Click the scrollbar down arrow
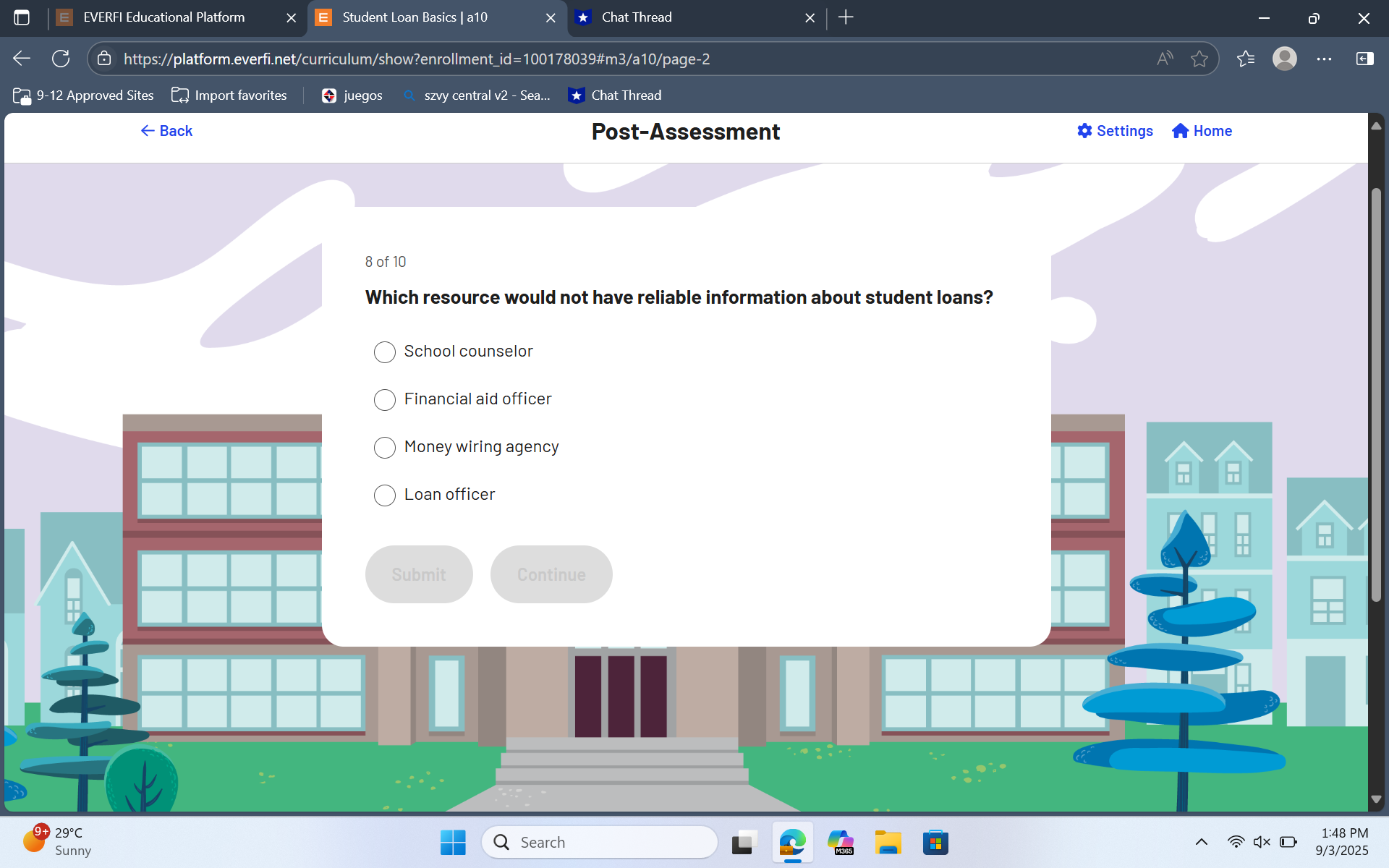The width and height of the screenshot is (1389, 868). (x=1376, y=799)
